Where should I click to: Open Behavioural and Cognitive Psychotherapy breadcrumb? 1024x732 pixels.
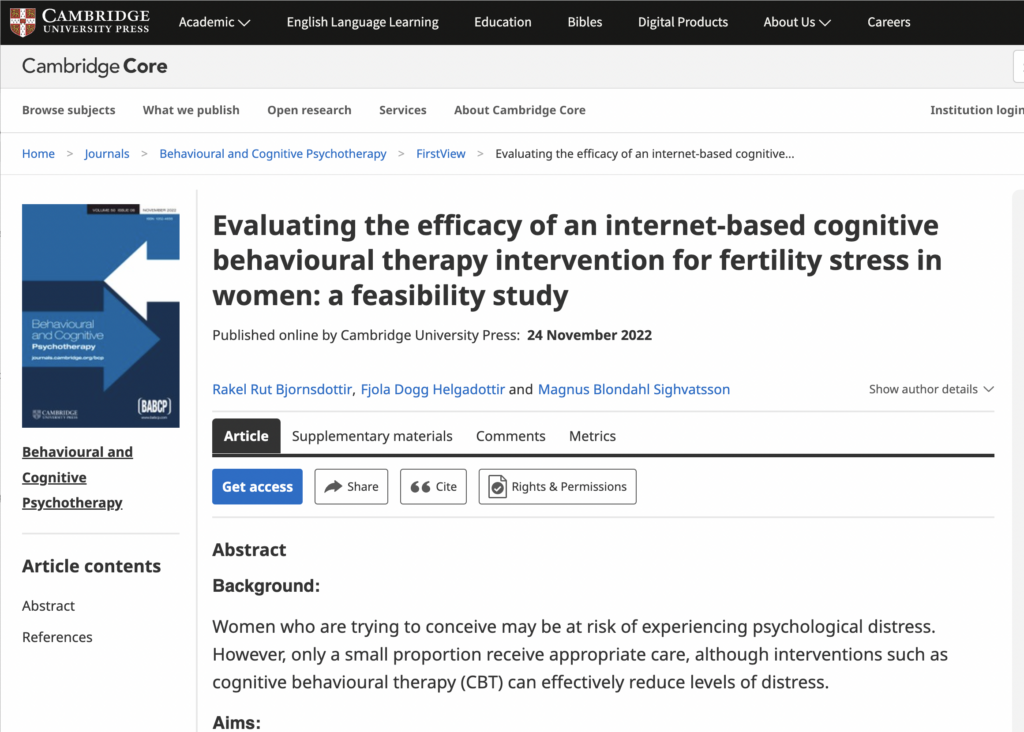(273, 154)
